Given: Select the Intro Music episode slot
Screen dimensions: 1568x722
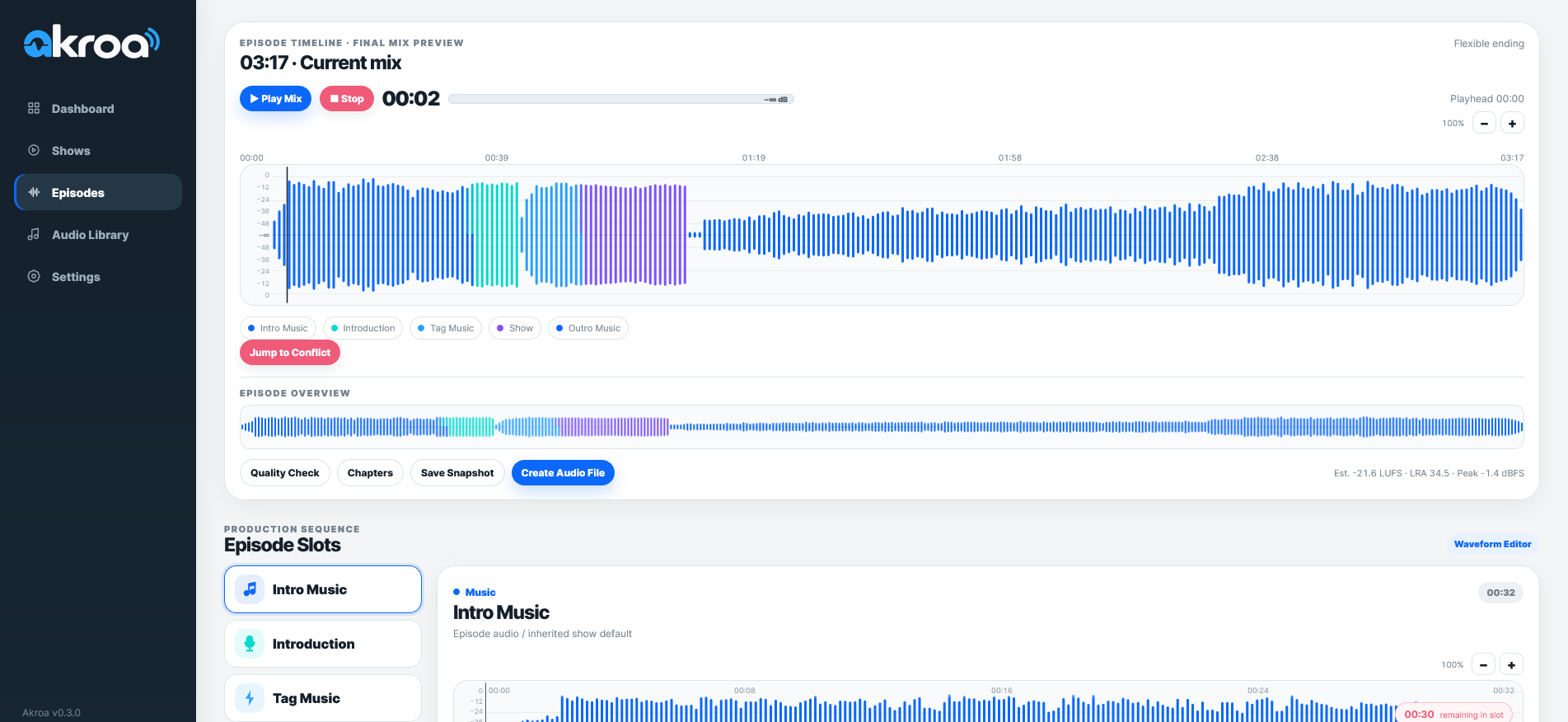Looking at the screenshot, I should (323, 589).
